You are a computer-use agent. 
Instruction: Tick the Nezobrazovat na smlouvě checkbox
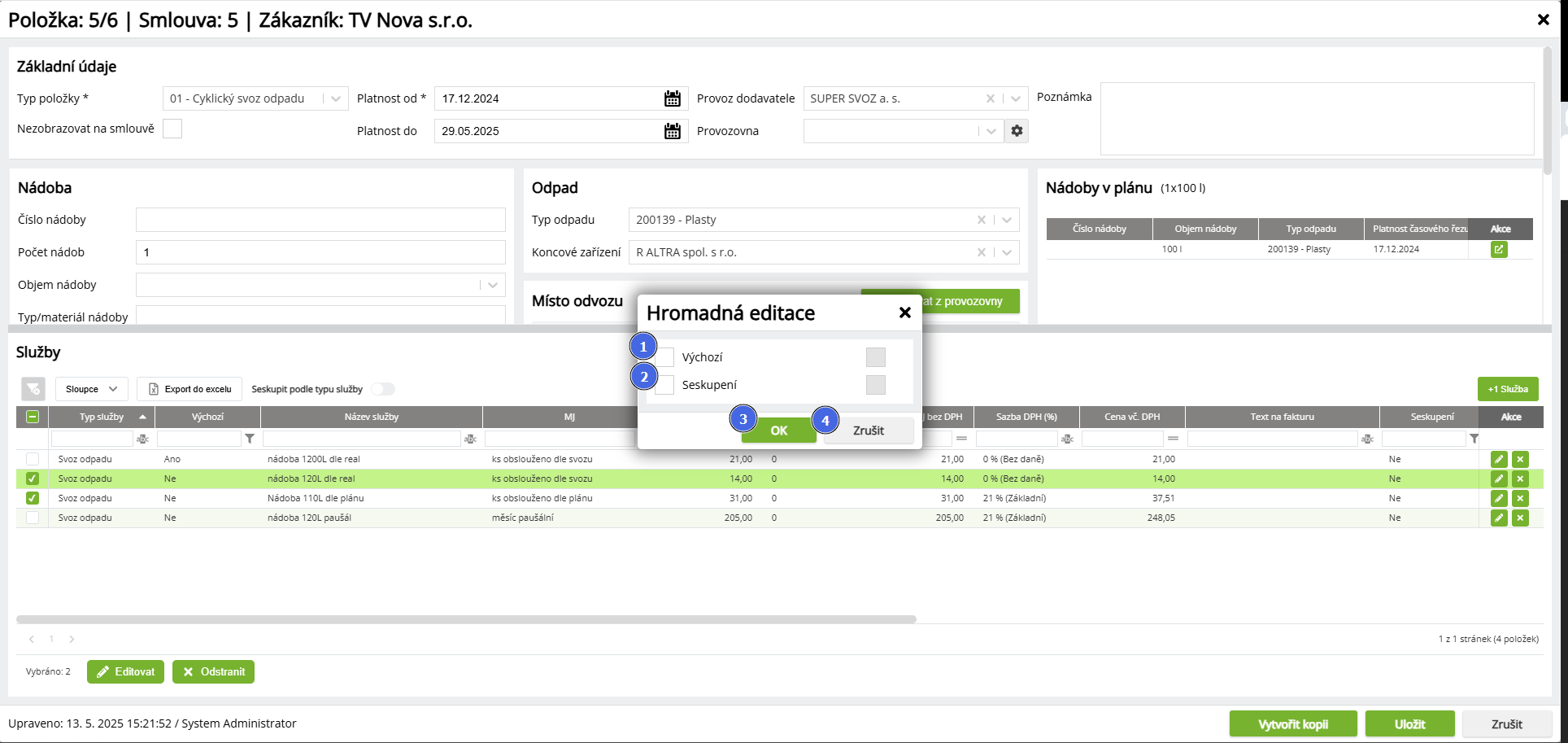pos(172,129)
